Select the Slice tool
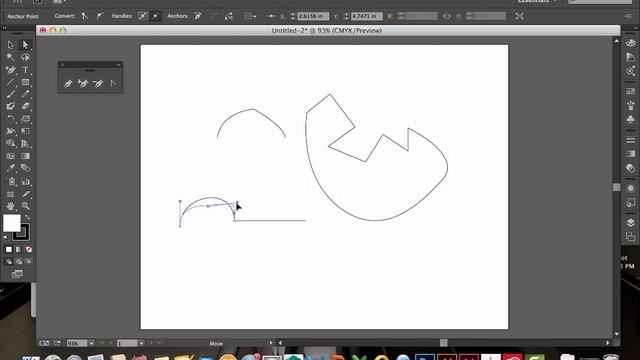This screenshot has width=640, height=360. coord(25,194)
